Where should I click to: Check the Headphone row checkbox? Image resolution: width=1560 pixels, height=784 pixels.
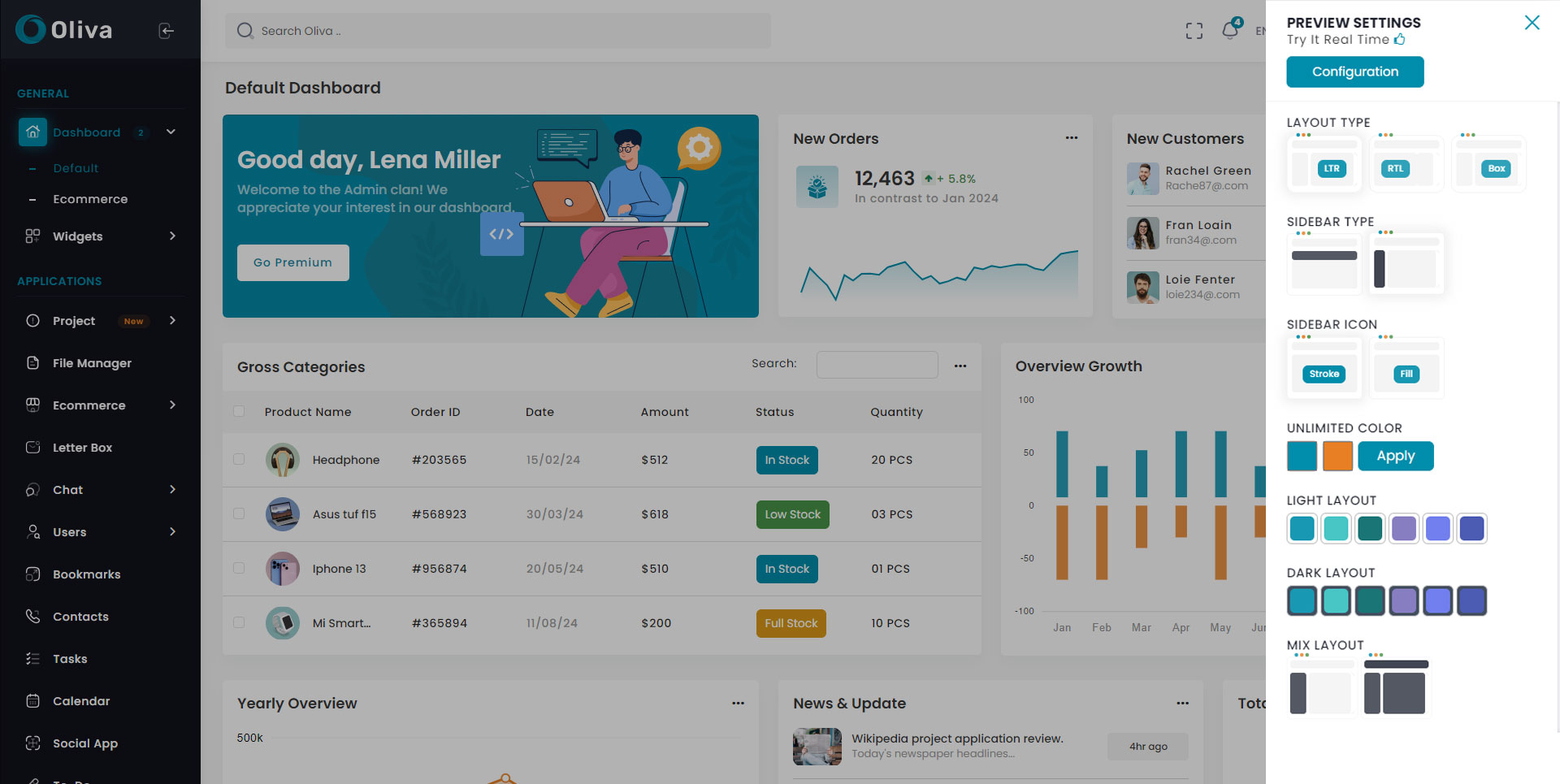pyautogui.click(x=239, y=459)
